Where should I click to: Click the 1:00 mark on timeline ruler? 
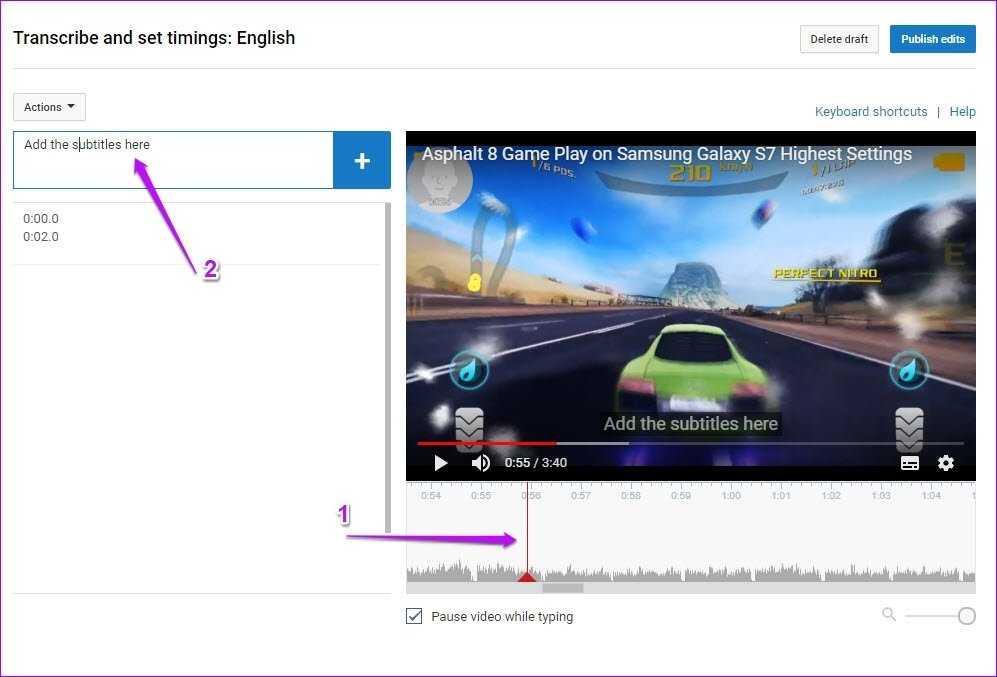tap(731, 496)
